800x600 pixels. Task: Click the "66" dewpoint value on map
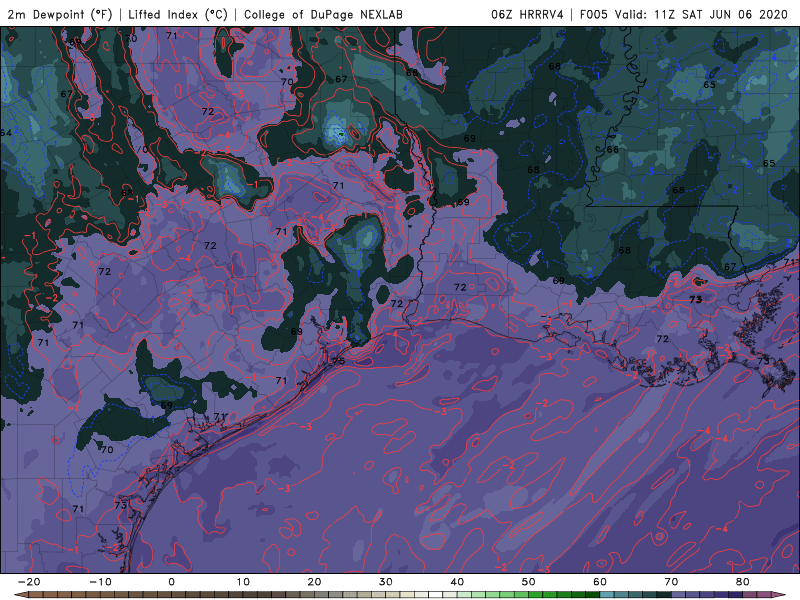tap(612, 149)
